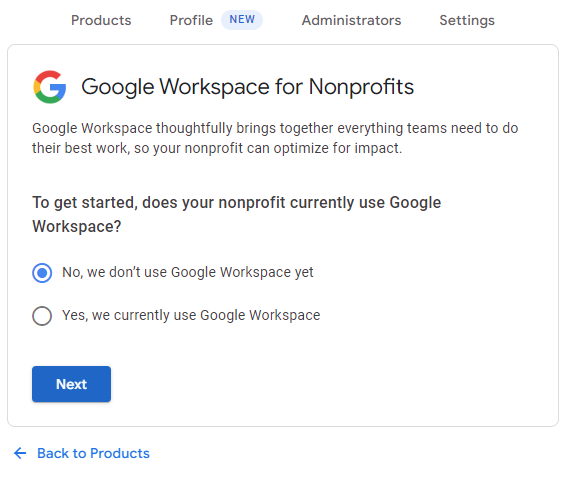Open the Products tab

tap(101, 20)
